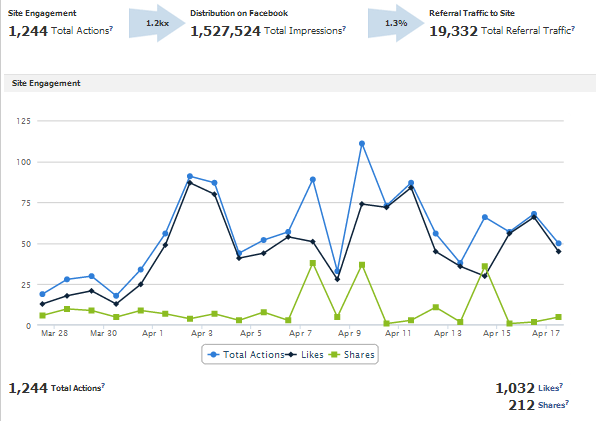Click the Apr 1 x-axis label

pos(153,333)
